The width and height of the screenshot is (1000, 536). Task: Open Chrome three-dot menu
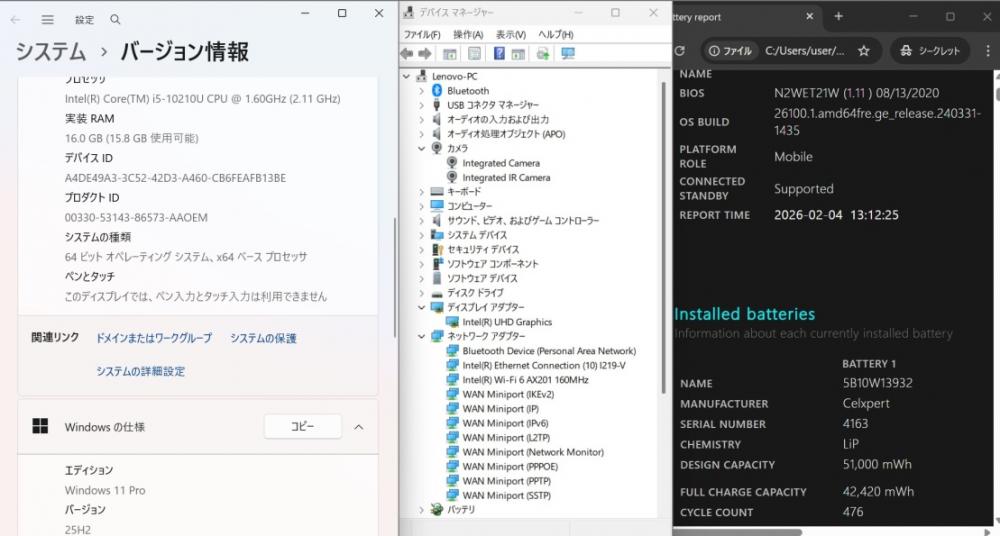988,50
